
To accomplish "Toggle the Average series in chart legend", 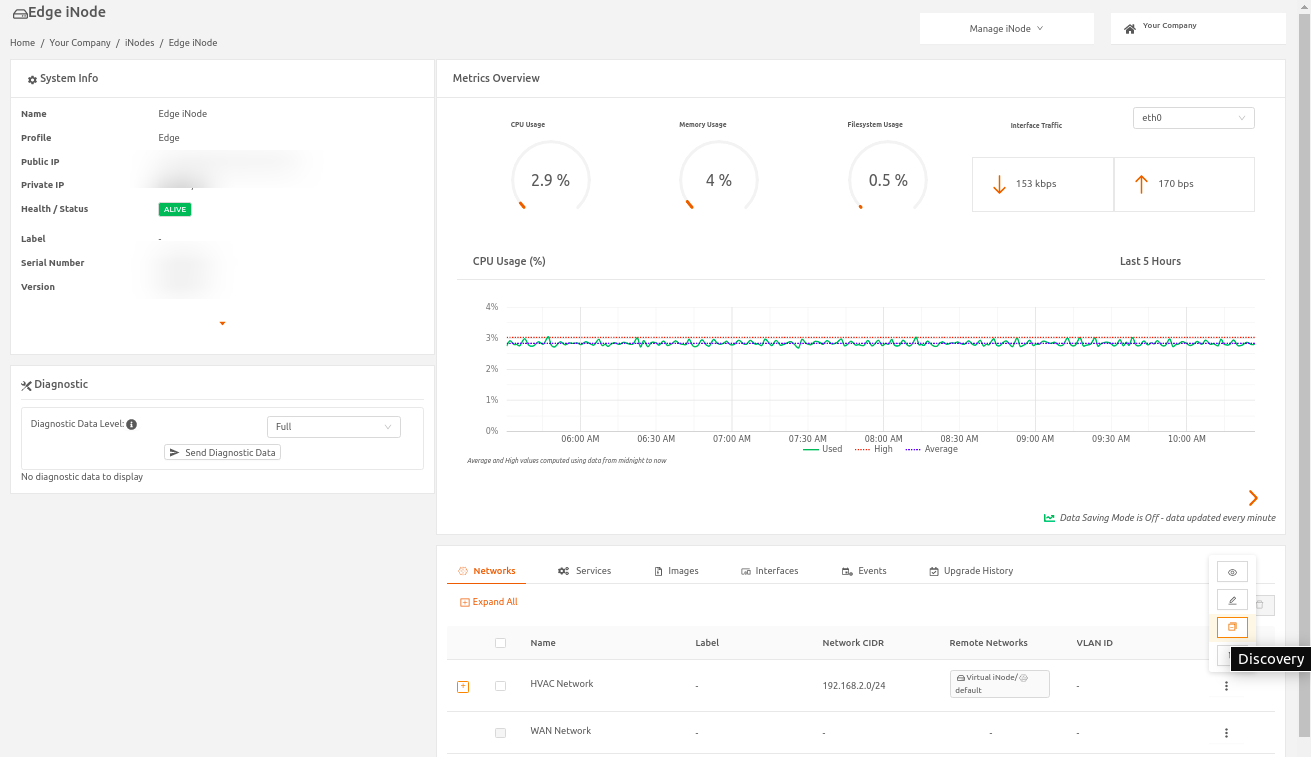I will (932, 450).
